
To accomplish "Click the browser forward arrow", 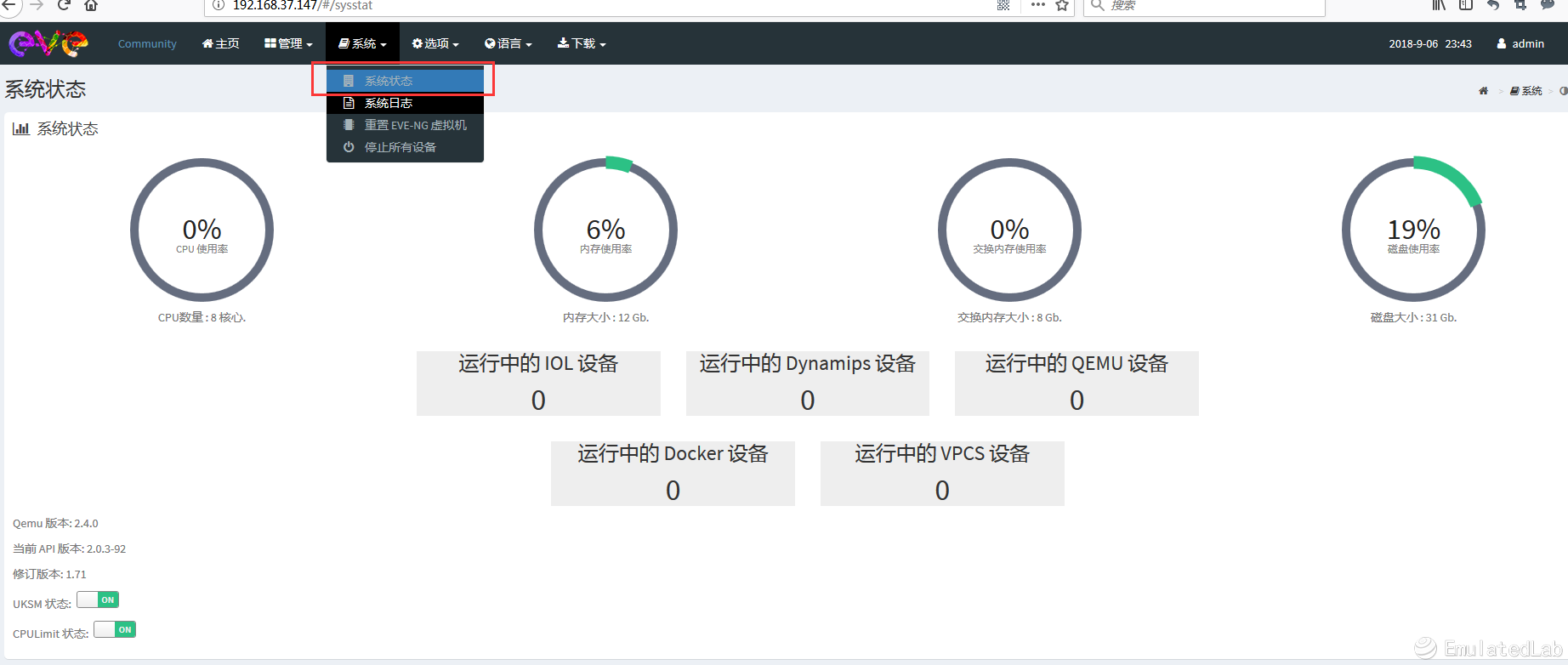I will pos(36,5).
